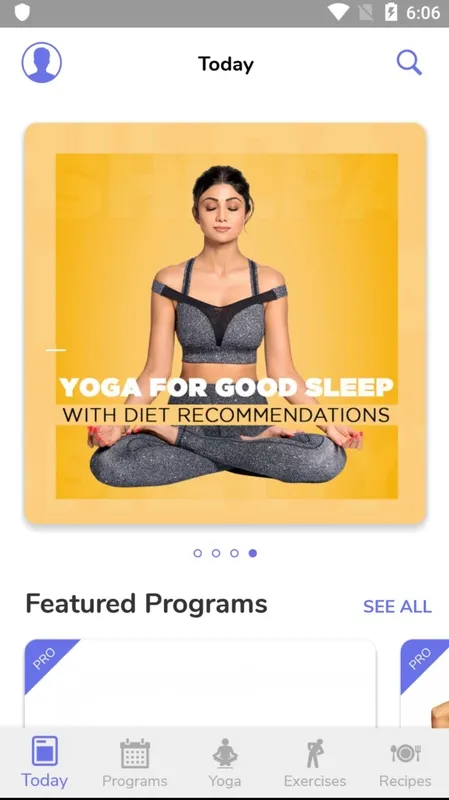Select the fourth filled carousel dot
This screenshot has height=800, width=449.
[x=253, y=553]
